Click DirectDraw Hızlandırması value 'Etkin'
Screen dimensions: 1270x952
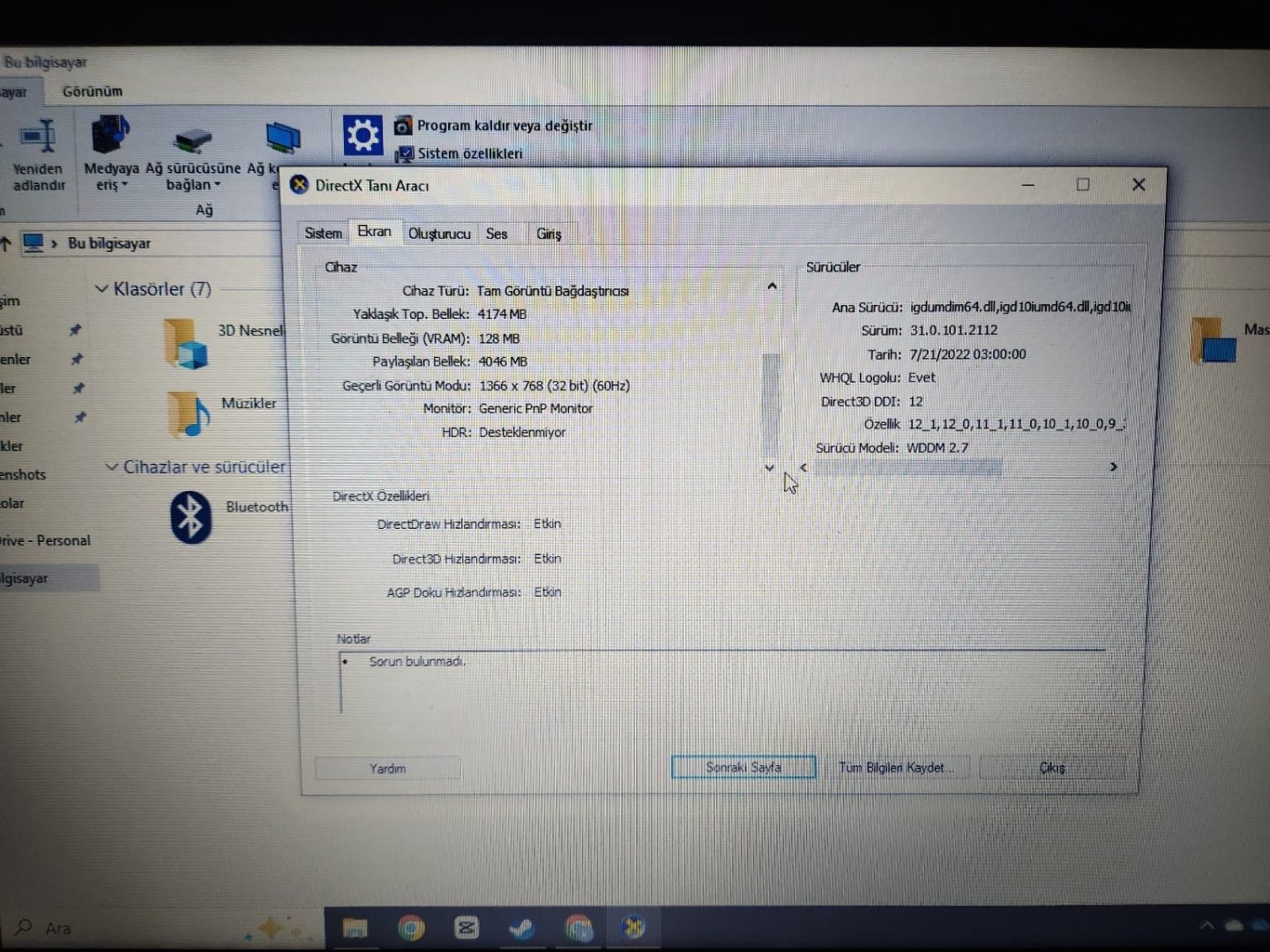(548, 524)
